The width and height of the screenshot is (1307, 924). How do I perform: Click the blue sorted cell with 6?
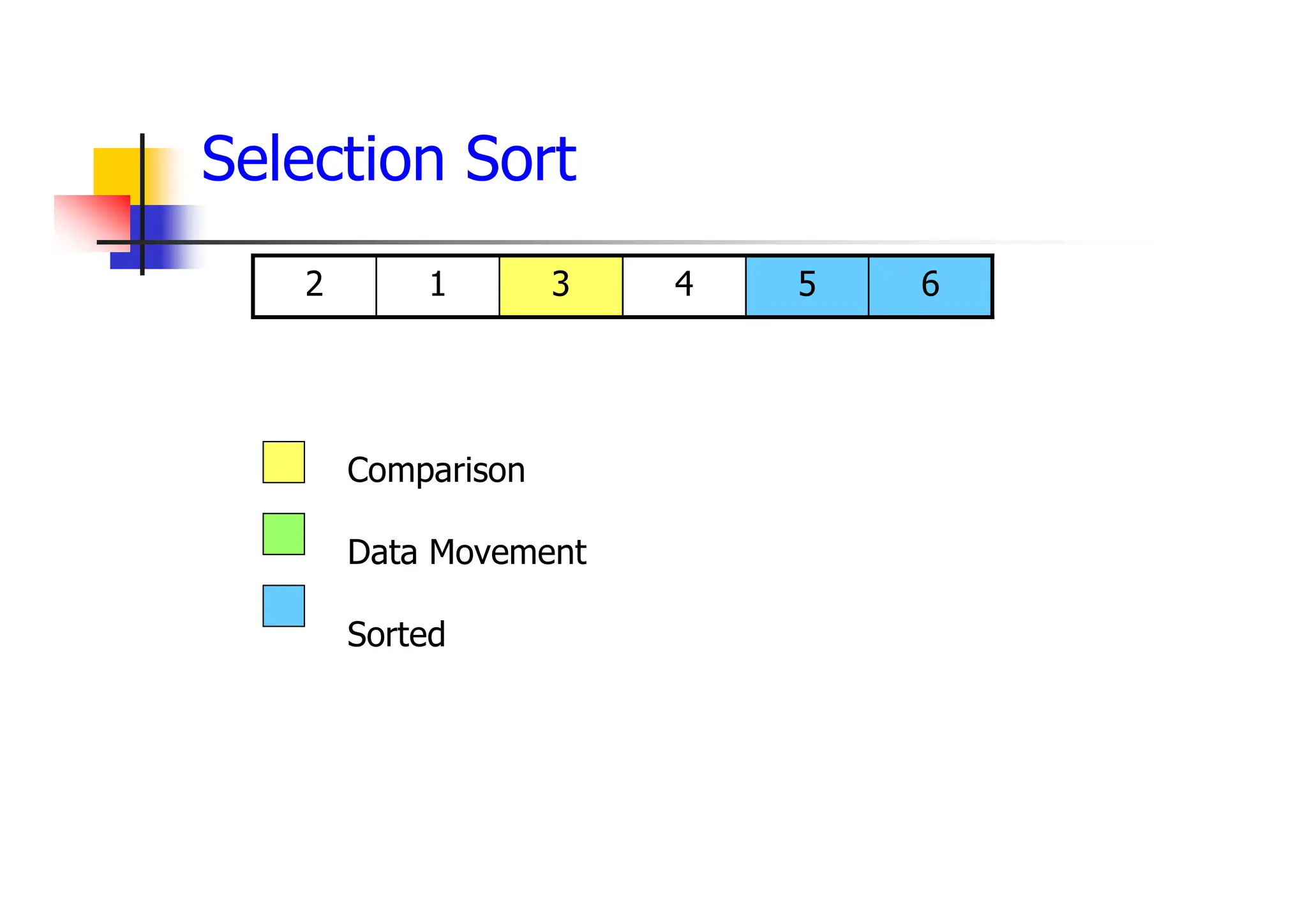(x=930, y=286)
